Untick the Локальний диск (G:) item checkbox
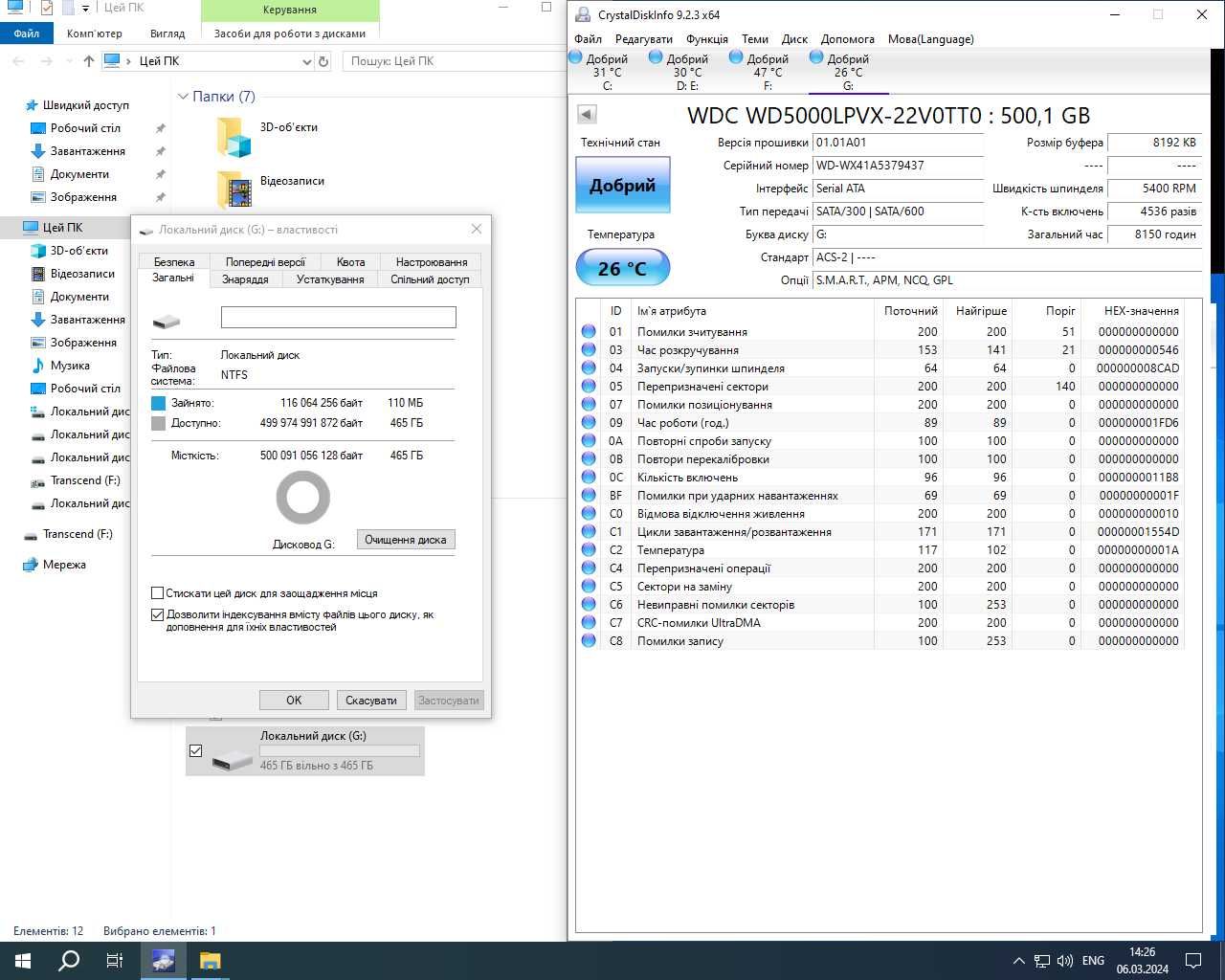1225x980 pixels. click(196, 751)
